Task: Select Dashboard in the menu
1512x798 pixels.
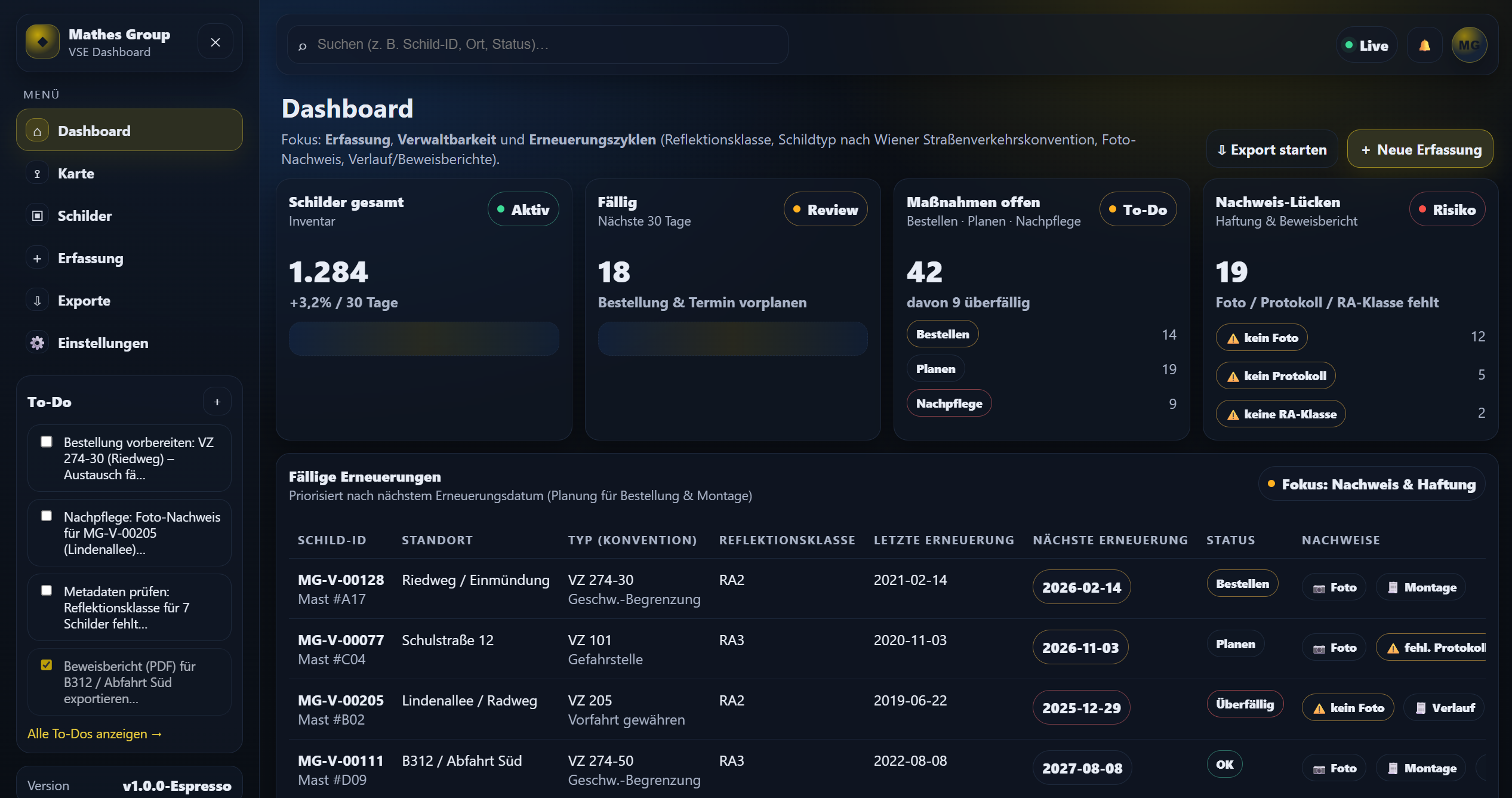Action: pos(94,130)
